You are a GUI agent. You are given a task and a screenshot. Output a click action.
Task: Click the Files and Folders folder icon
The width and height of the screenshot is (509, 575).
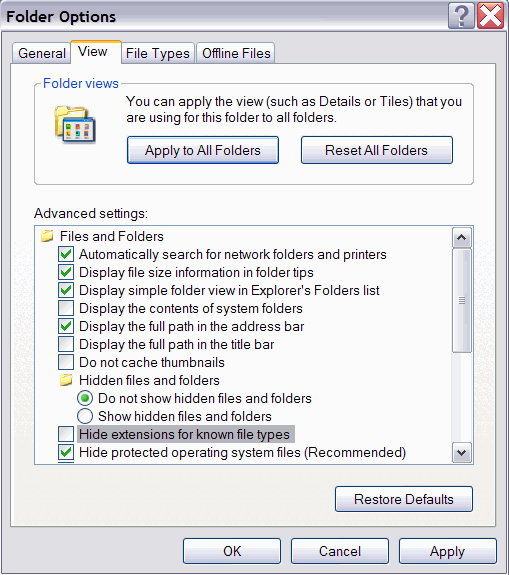pyautogui.click(x=47, y=236)
